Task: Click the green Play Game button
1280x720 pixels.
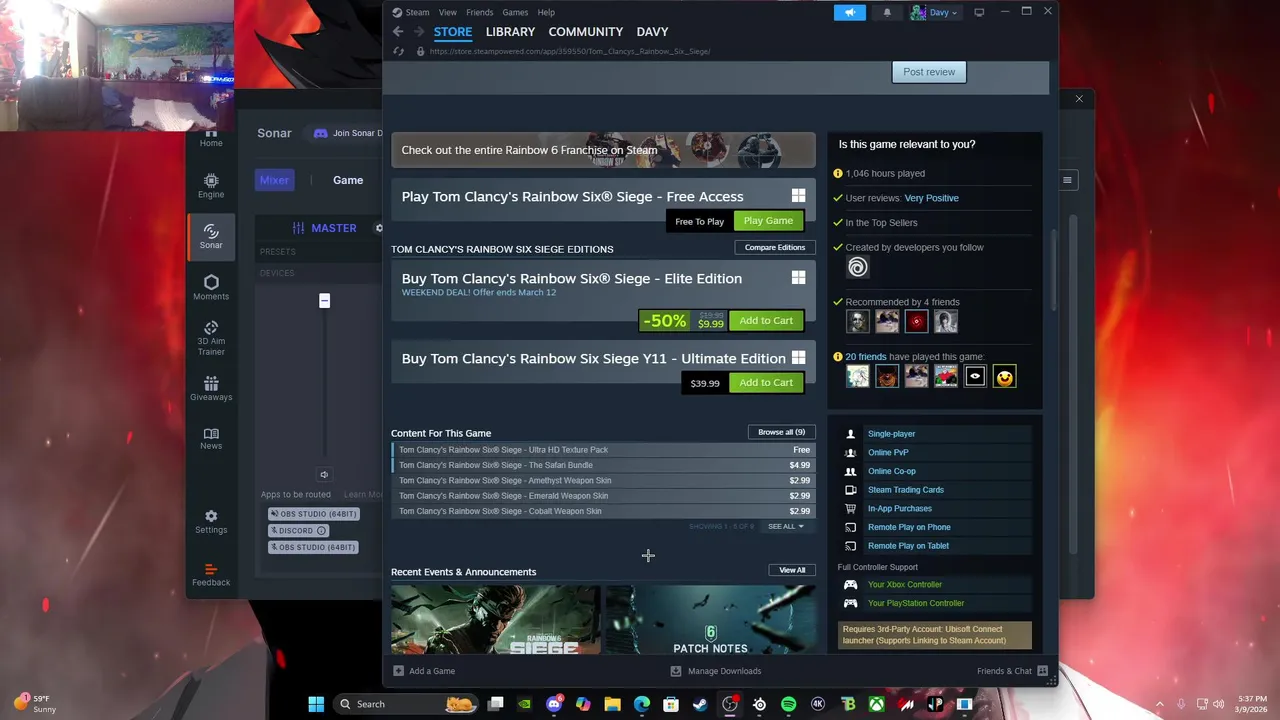Action: click(x=768, y=221)
